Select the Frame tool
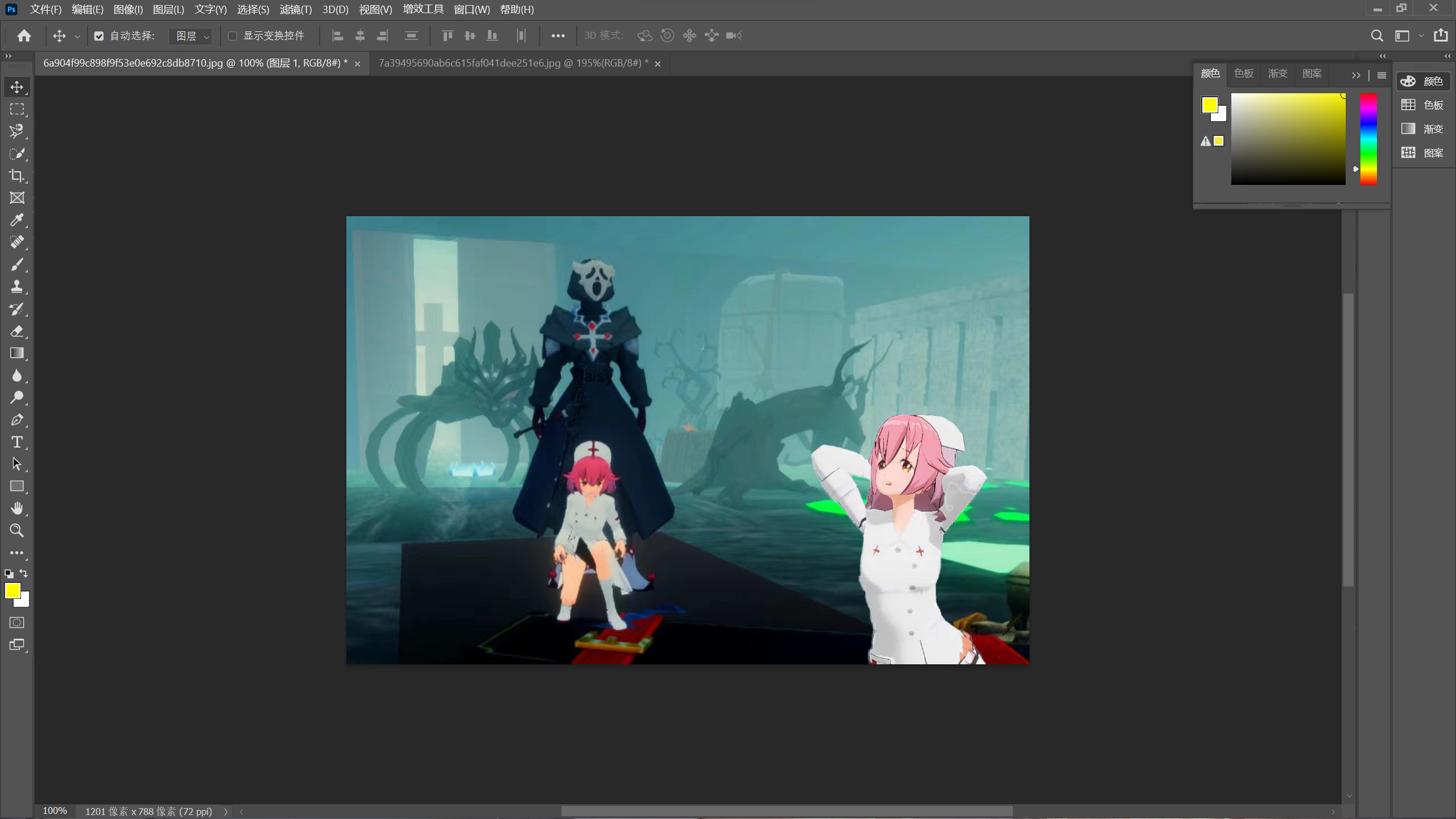This screenshot has height=819, width=1456. pyautogui.click(x=17, y=198)
